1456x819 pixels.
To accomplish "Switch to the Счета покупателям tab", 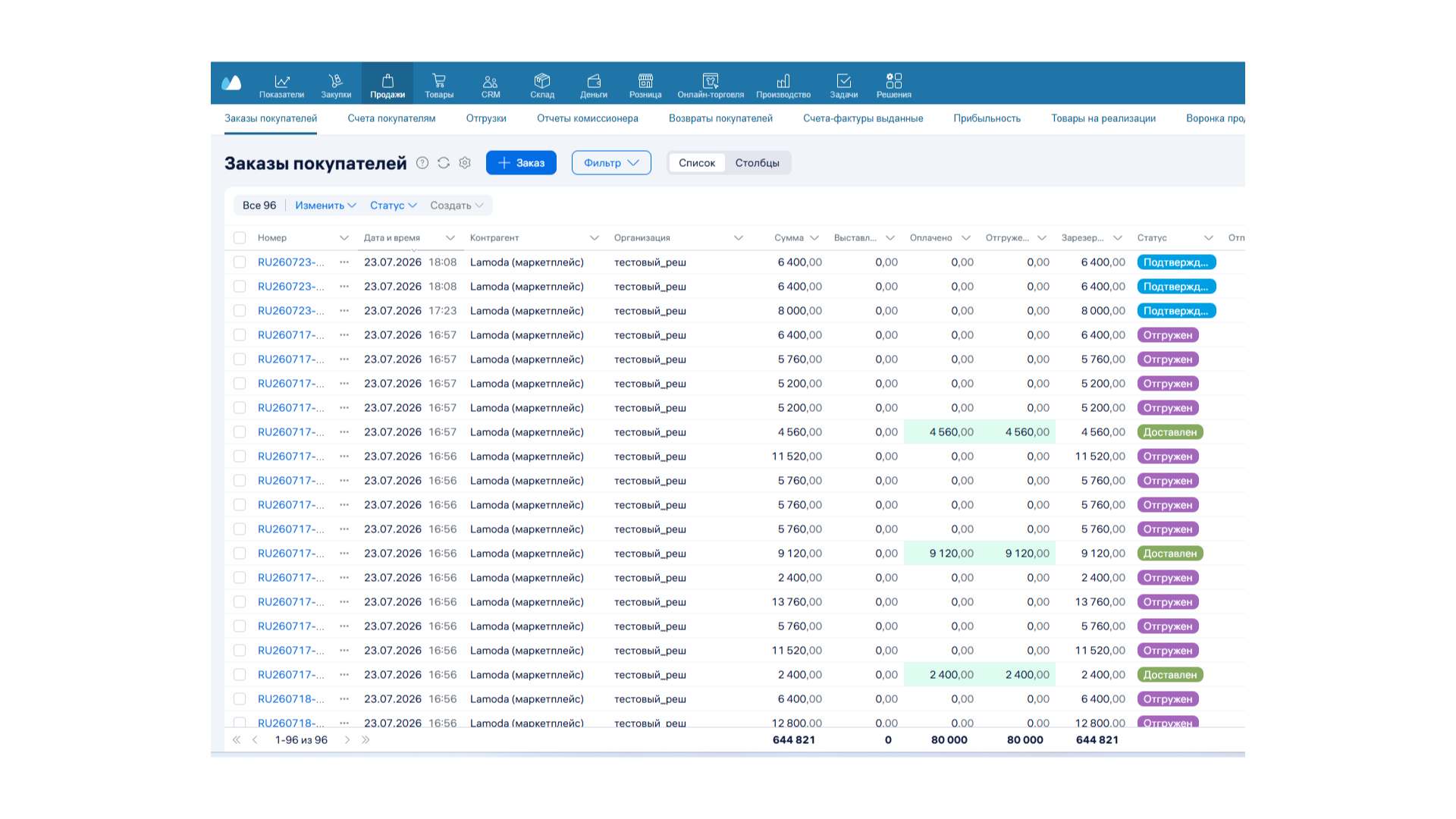I will coord(391,118).
